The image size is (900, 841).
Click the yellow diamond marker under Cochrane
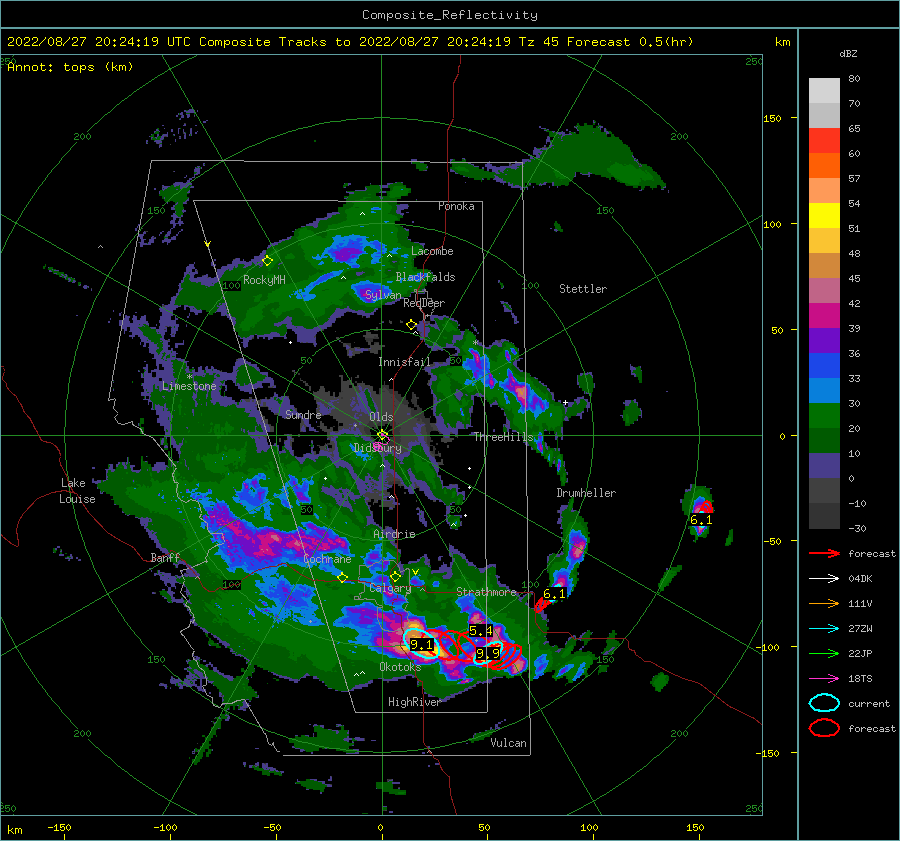pyautogui.click(x=343, y=577)
